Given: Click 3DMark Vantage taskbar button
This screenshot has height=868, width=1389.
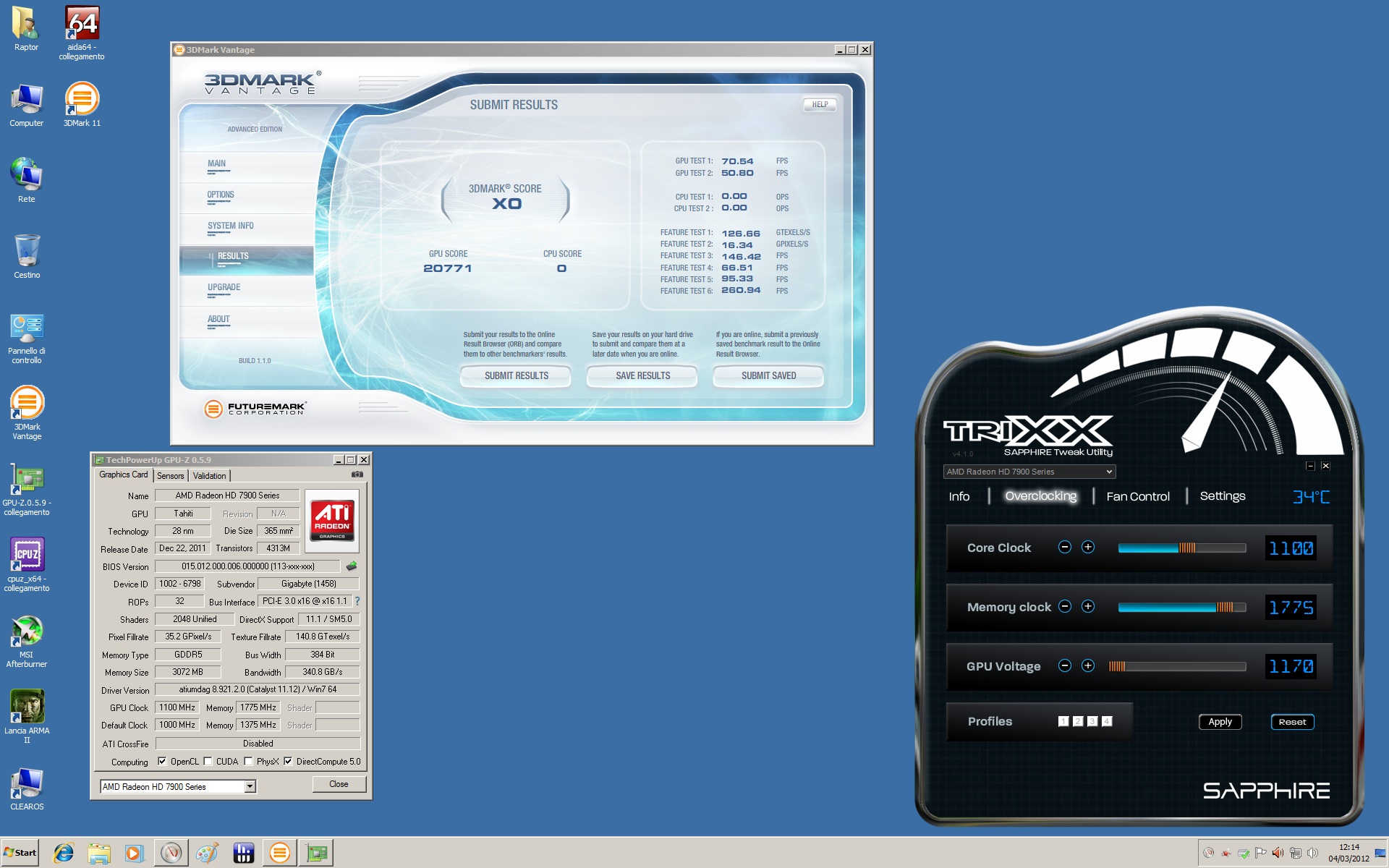Looking at the screenshot, I should tap(279, 853).
